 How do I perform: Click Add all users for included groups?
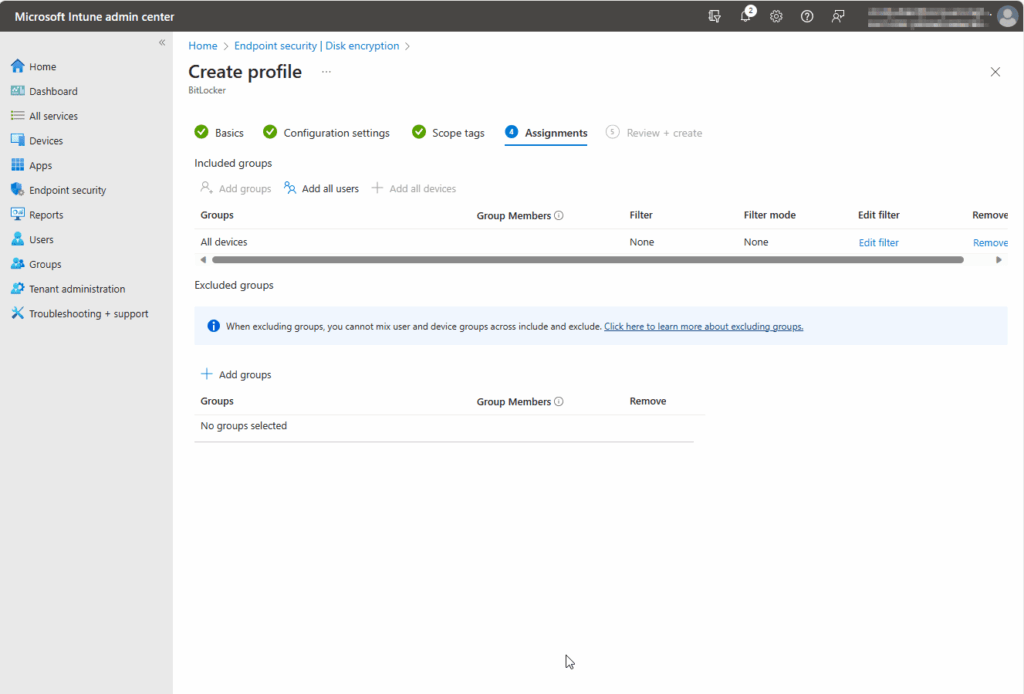pos(330,188)
